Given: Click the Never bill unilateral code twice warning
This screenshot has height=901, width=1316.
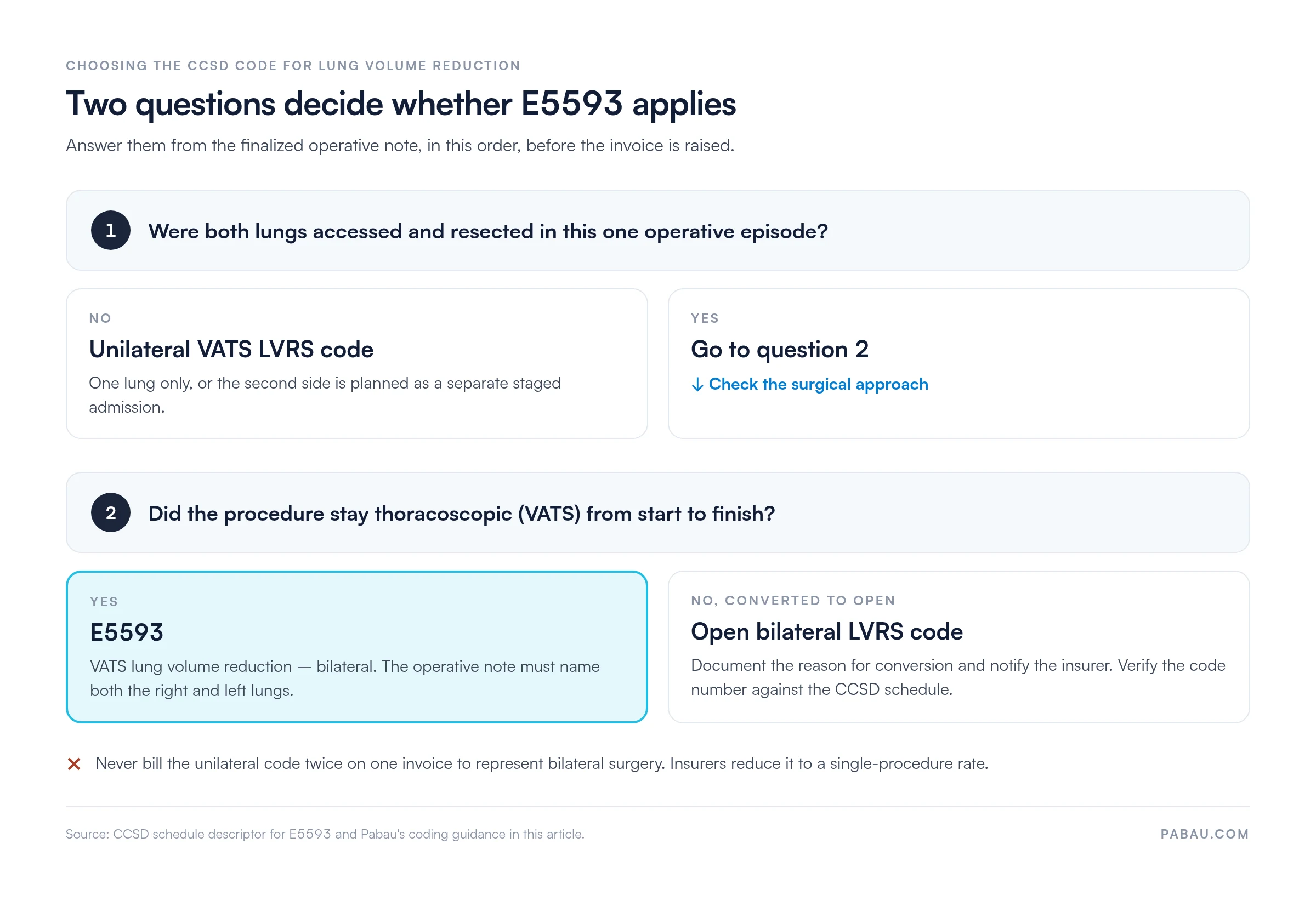Looking at the screenshot, I should click(542, 764).
